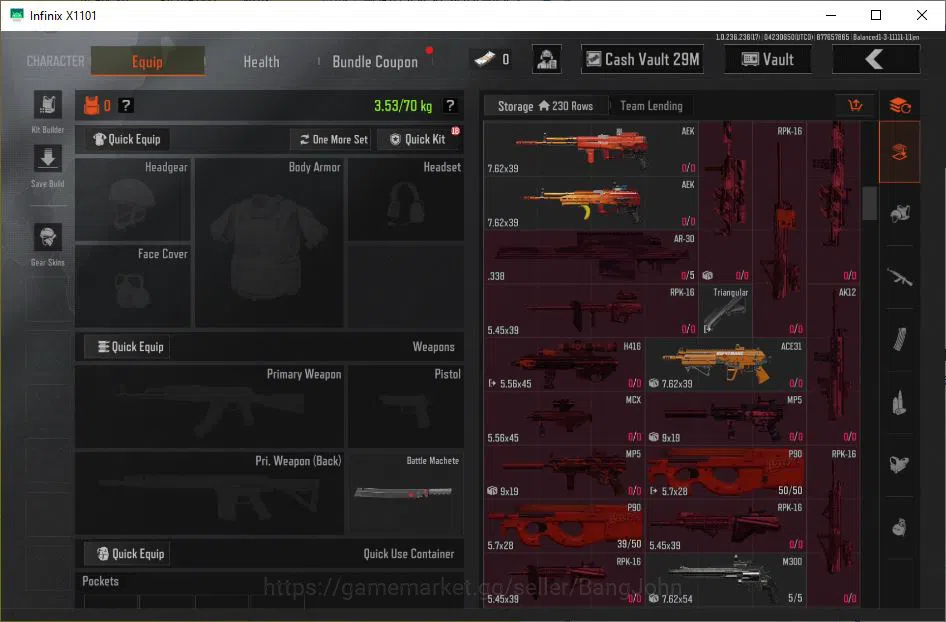
Task: Click Quick Equip for Quick Use Container
Action: tap(127, 554)
